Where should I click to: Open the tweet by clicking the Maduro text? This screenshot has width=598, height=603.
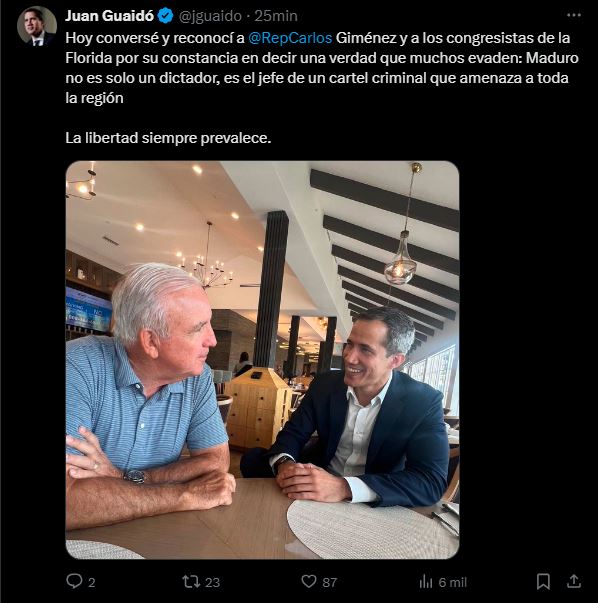click(552, 58)
